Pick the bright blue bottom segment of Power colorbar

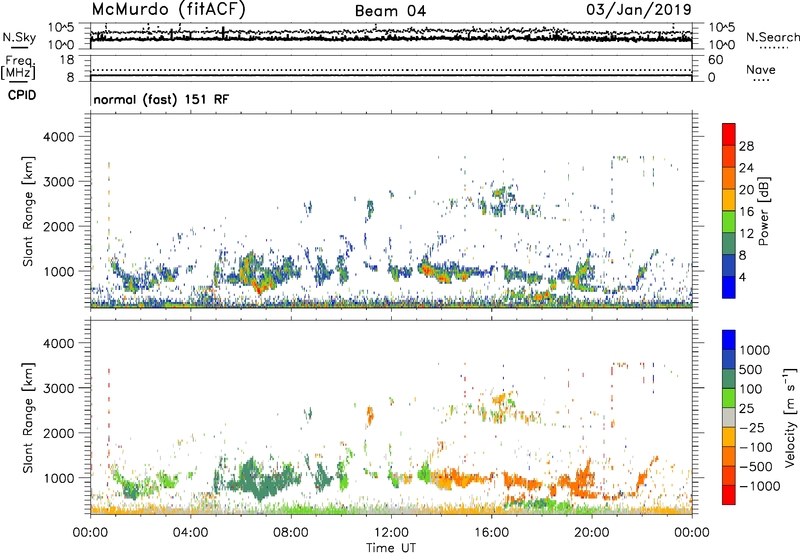729,287
